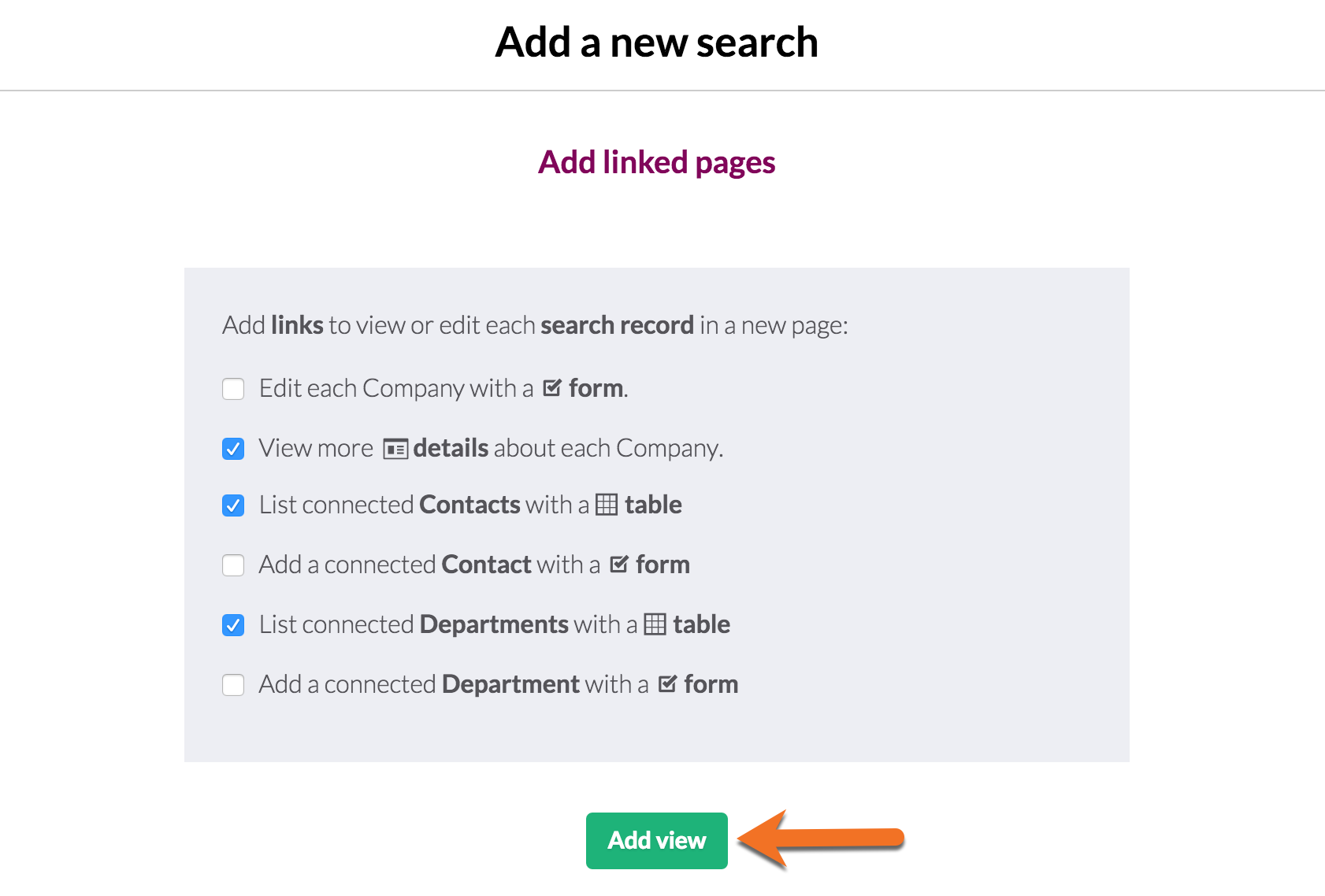Uncheck the List connected Departments checkbox
The image size is (1325, 896).
coord(233,625)
